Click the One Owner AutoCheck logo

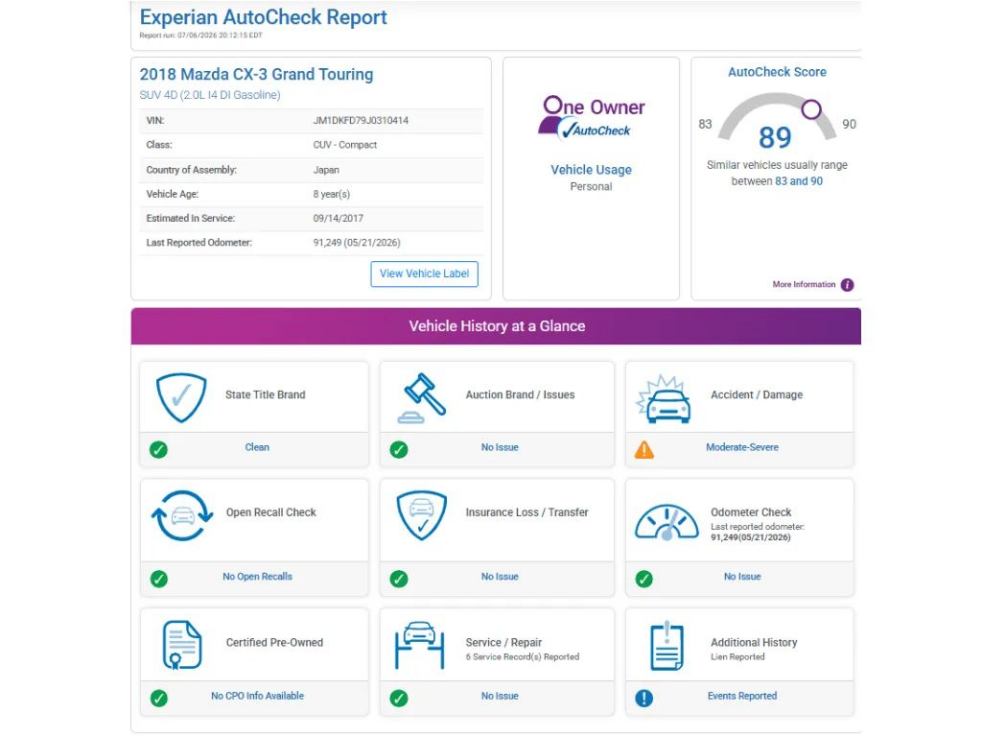(x=591, y=116)
